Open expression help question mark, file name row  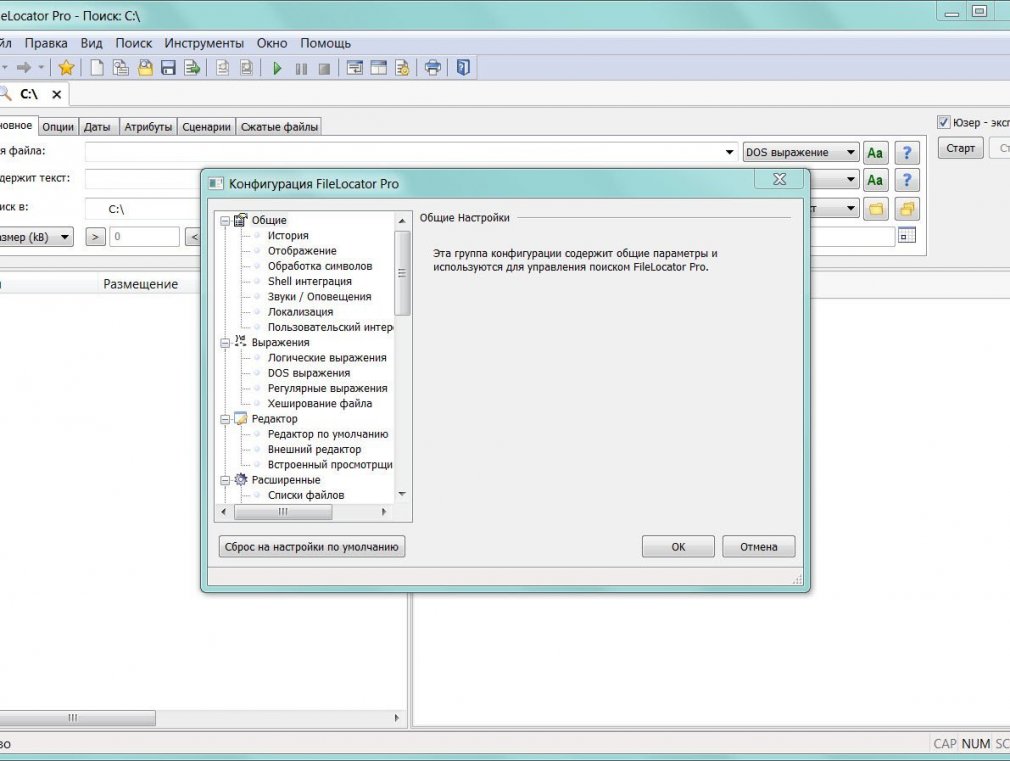pos(907,153)
